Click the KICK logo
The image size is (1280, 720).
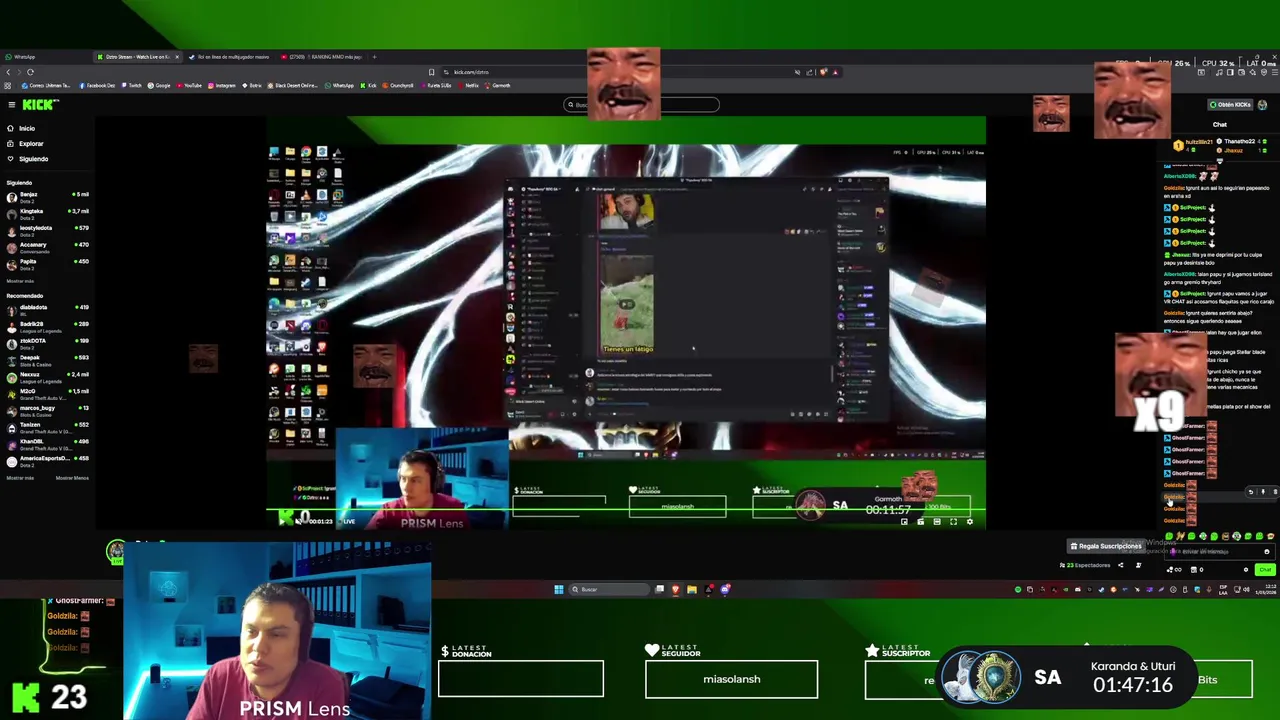(40, 104)
